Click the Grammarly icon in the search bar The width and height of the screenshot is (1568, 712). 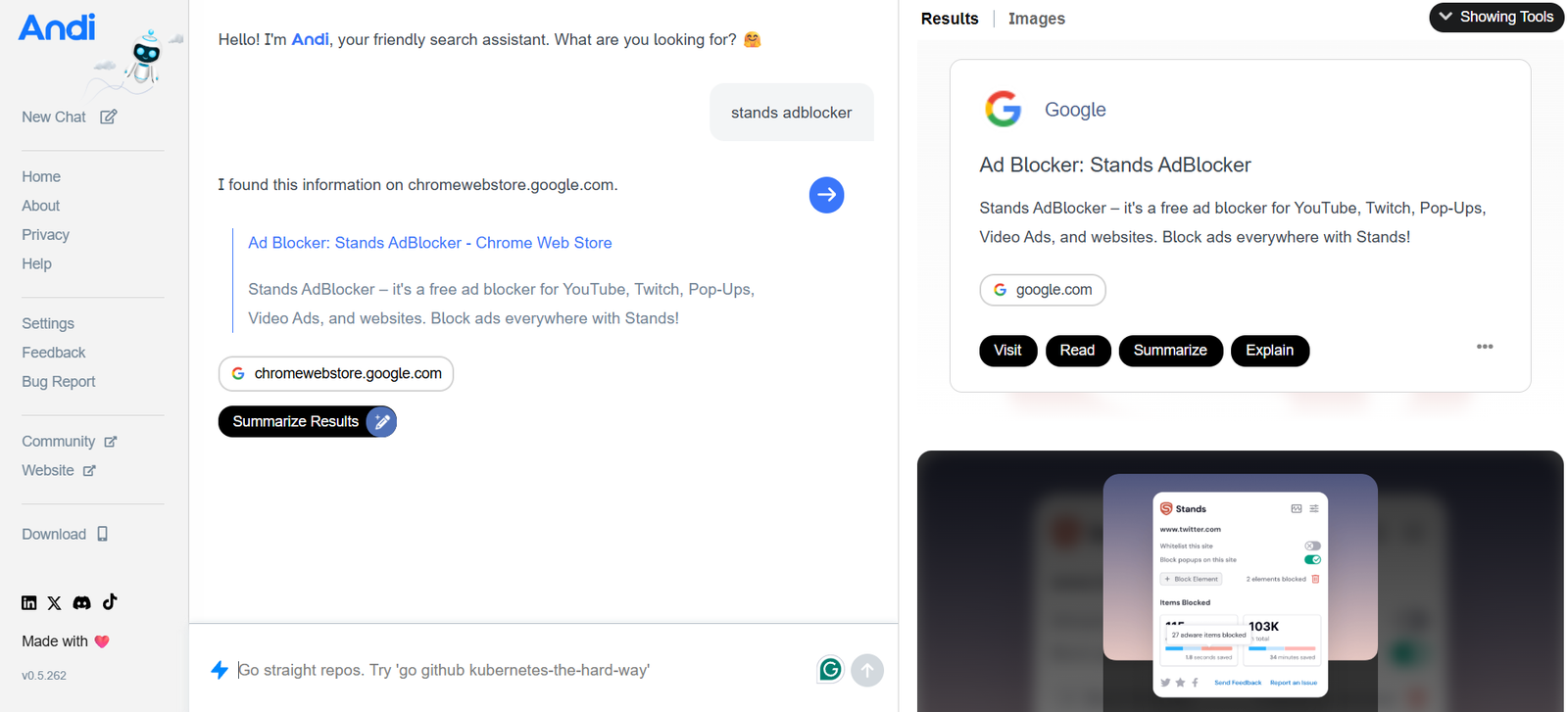click(x=830, y=670)
